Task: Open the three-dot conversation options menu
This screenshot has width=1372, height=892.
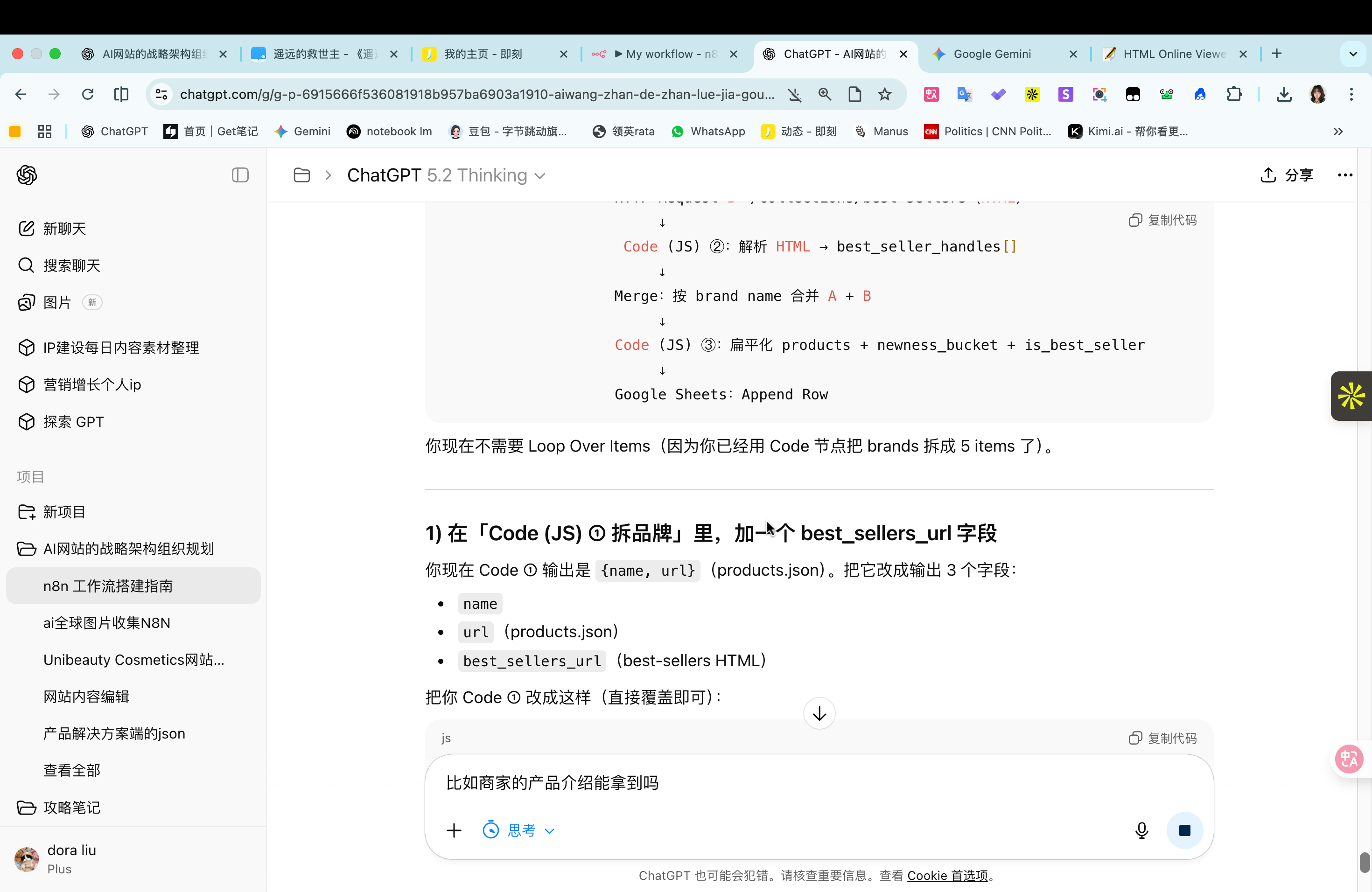Action: tap(1345, 175)
